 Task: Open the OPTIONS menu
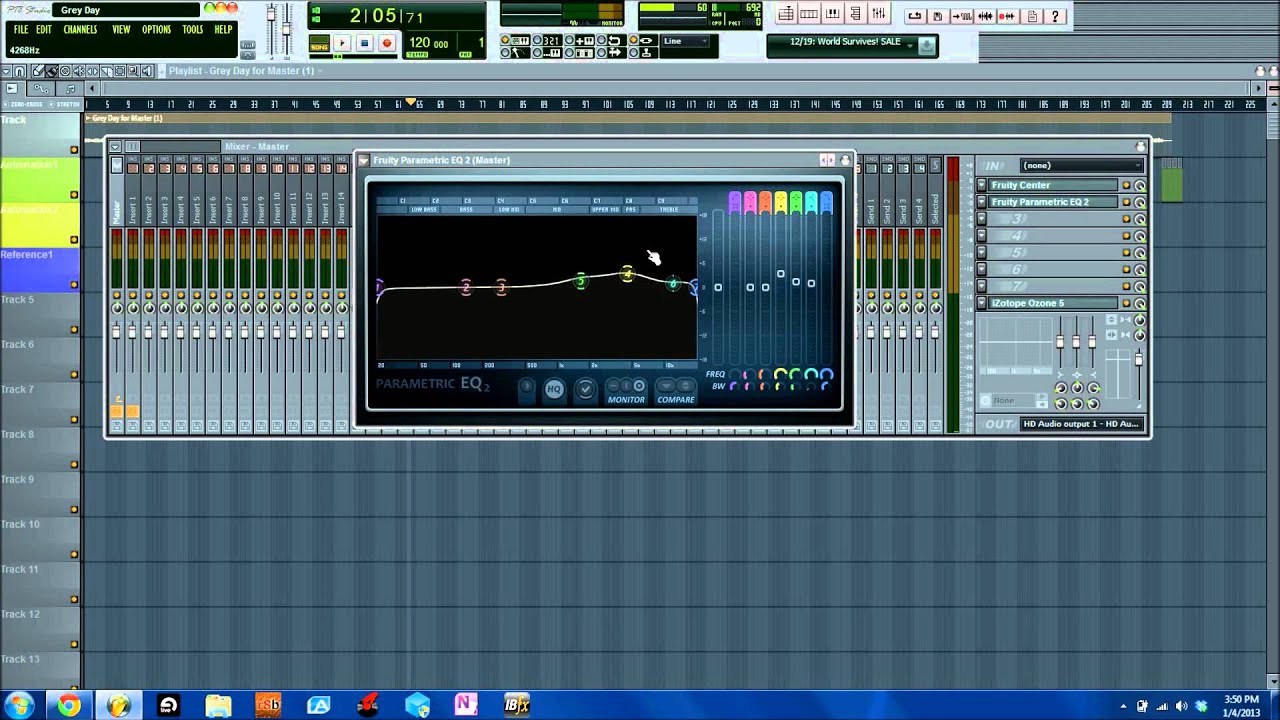(x=156, y=30)
